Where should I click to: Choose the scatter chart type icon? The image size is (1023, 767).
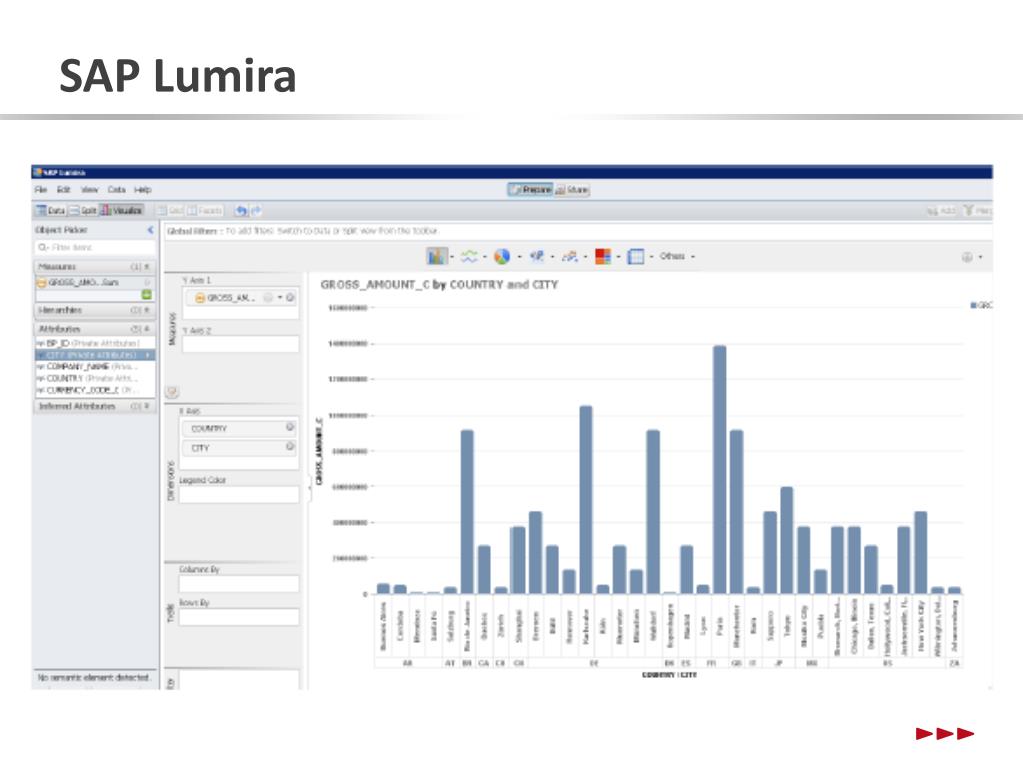pos(570,256)
